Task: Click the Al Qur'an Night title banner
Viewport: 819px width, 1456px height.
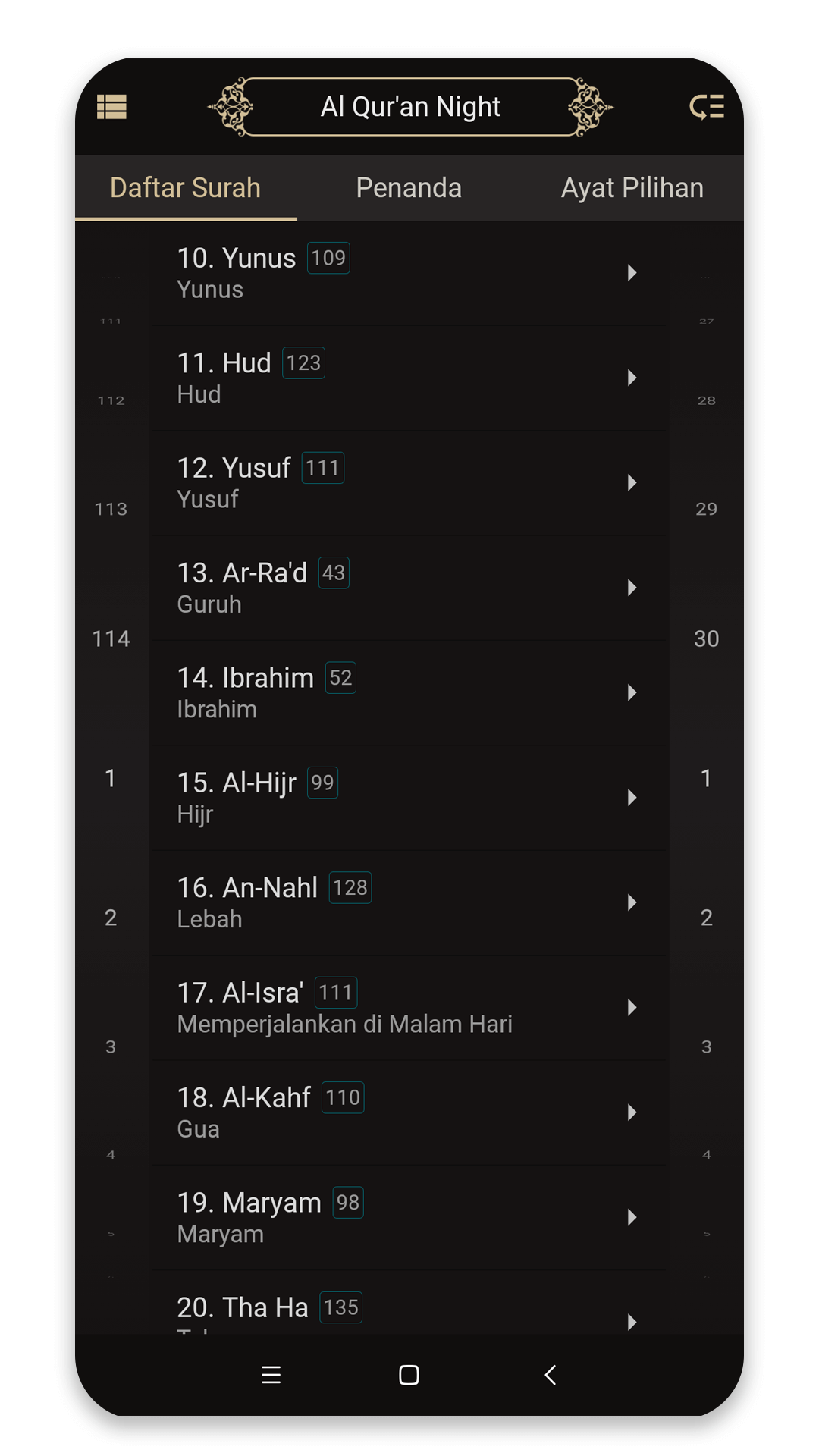Action: click(x=410, y=107)
